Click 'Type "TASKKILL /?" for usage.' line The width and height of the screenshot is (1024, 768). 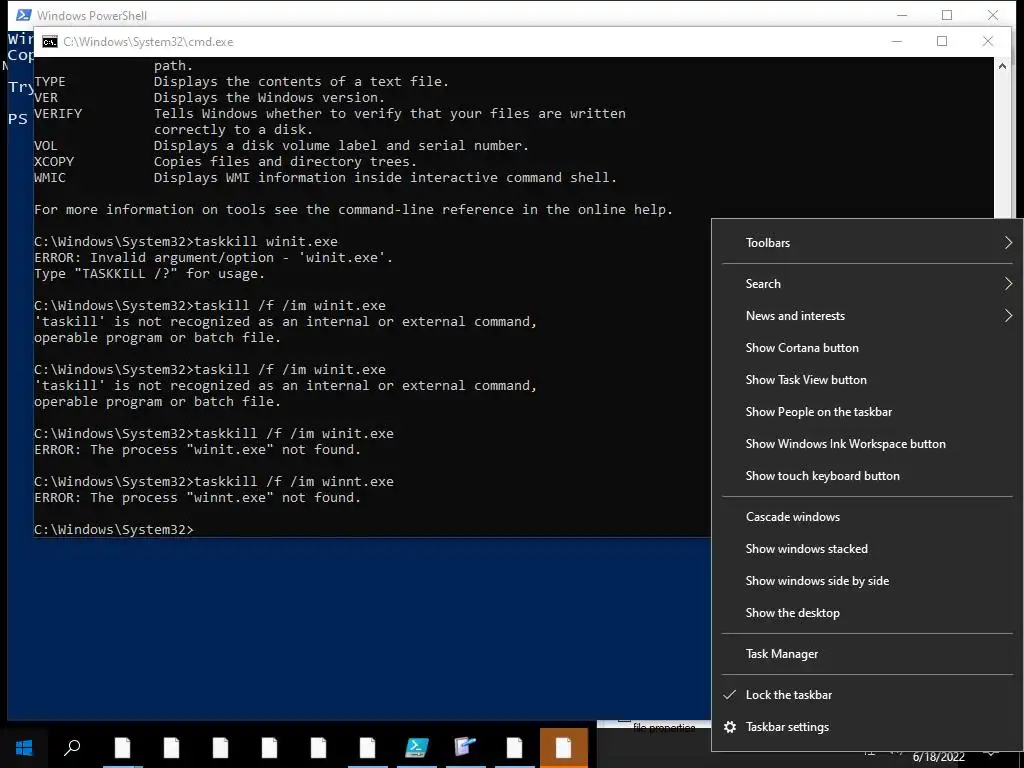tap(150, 274)
